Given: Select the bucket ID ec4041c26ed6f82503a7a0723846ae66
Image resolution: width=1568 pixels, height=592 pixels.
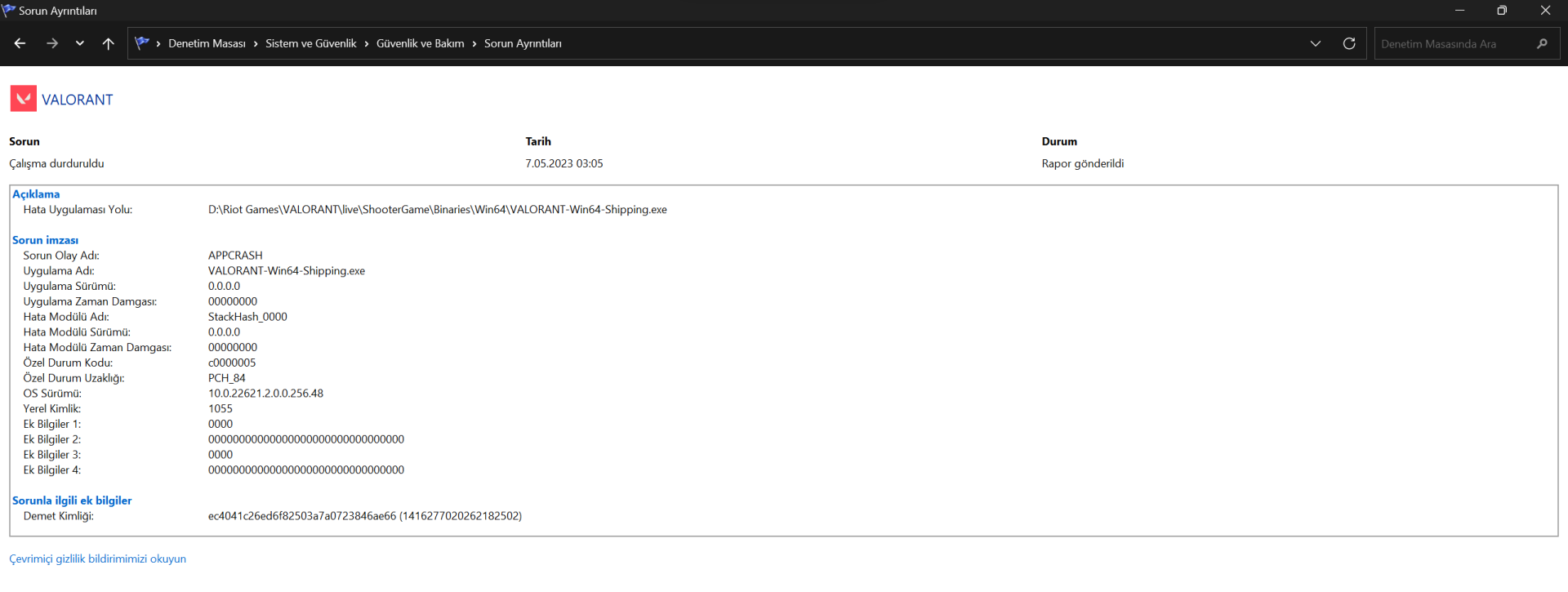Looking at the screenshot, I should point(302,516).
